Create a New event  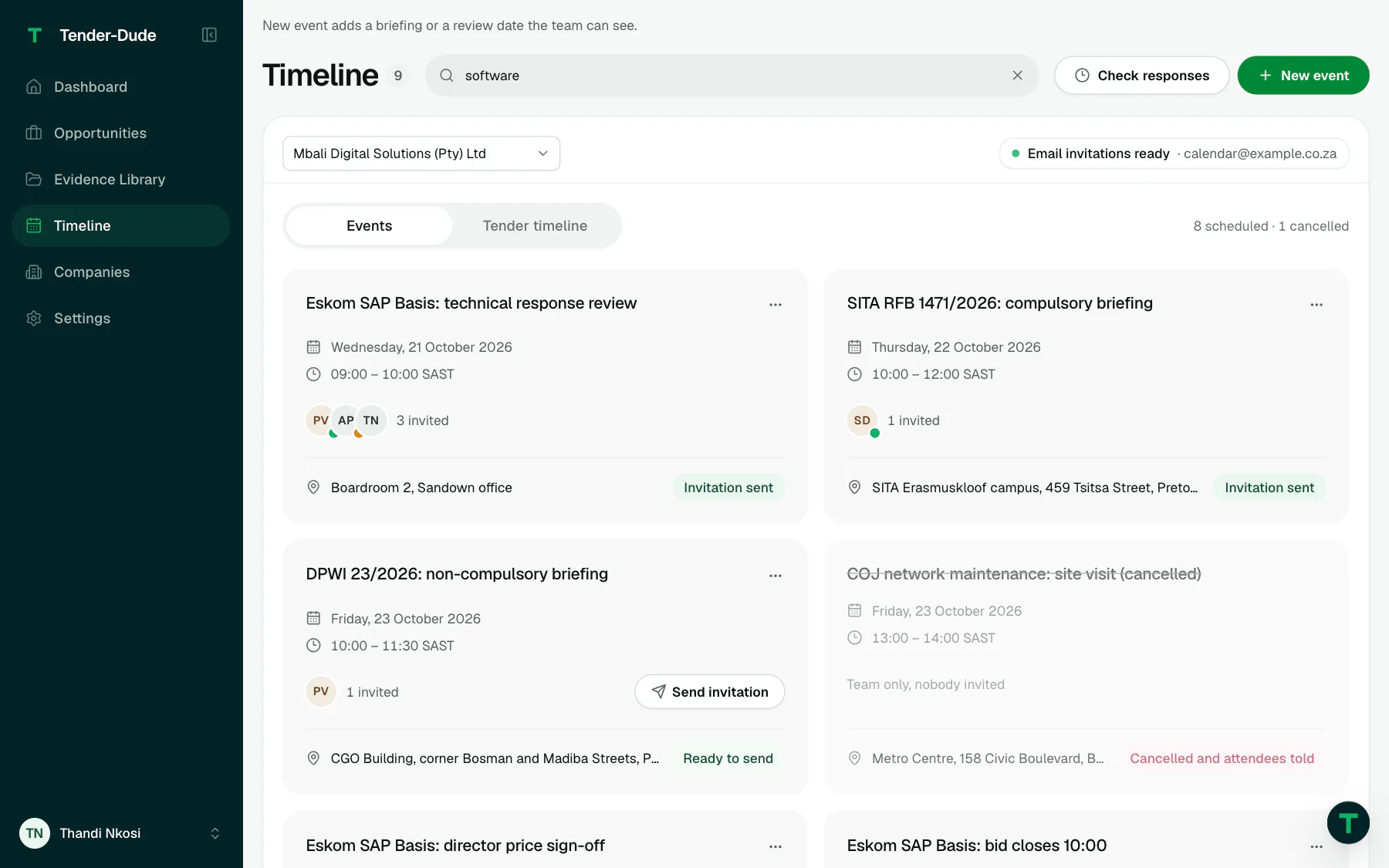pyautogui.click(x=1303, y=75)
